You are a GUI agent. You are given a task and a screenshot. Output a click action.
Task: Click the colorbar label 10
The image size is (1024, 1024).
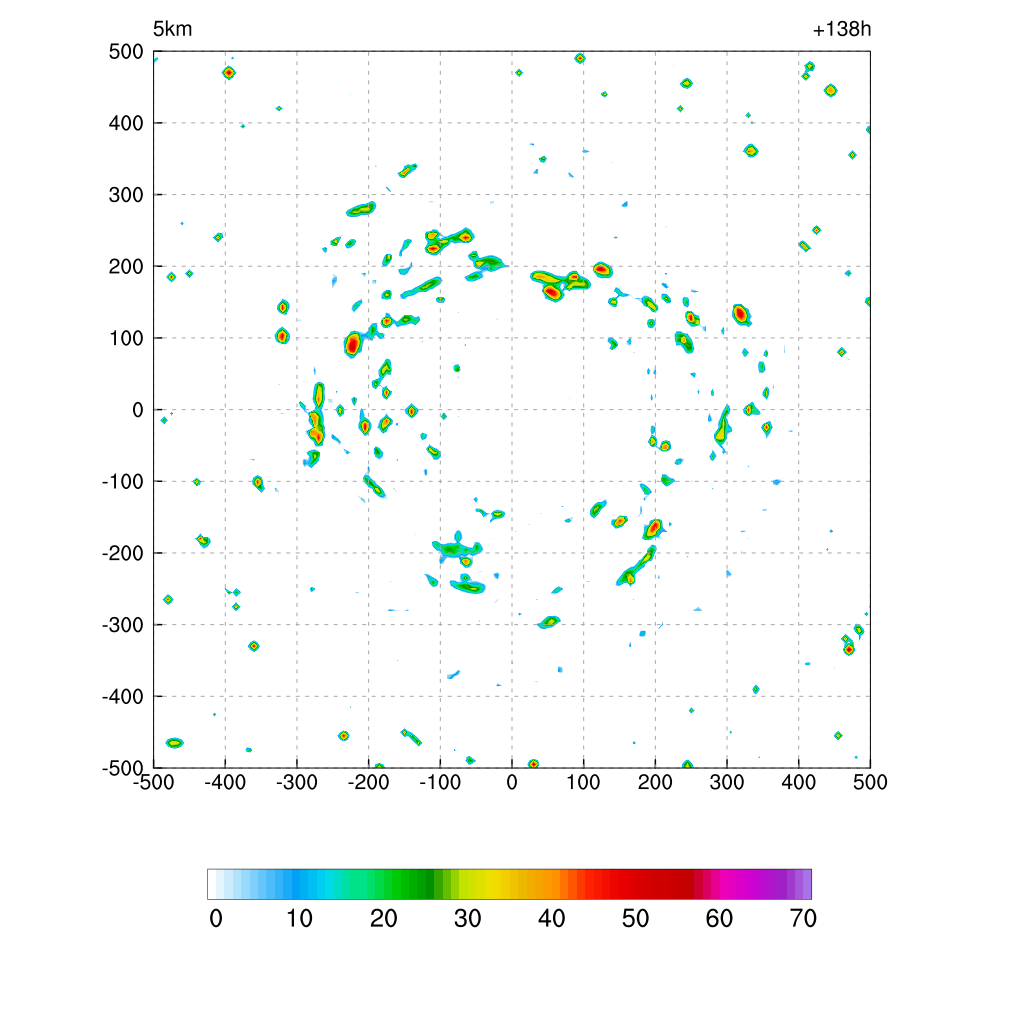[300, 919]
